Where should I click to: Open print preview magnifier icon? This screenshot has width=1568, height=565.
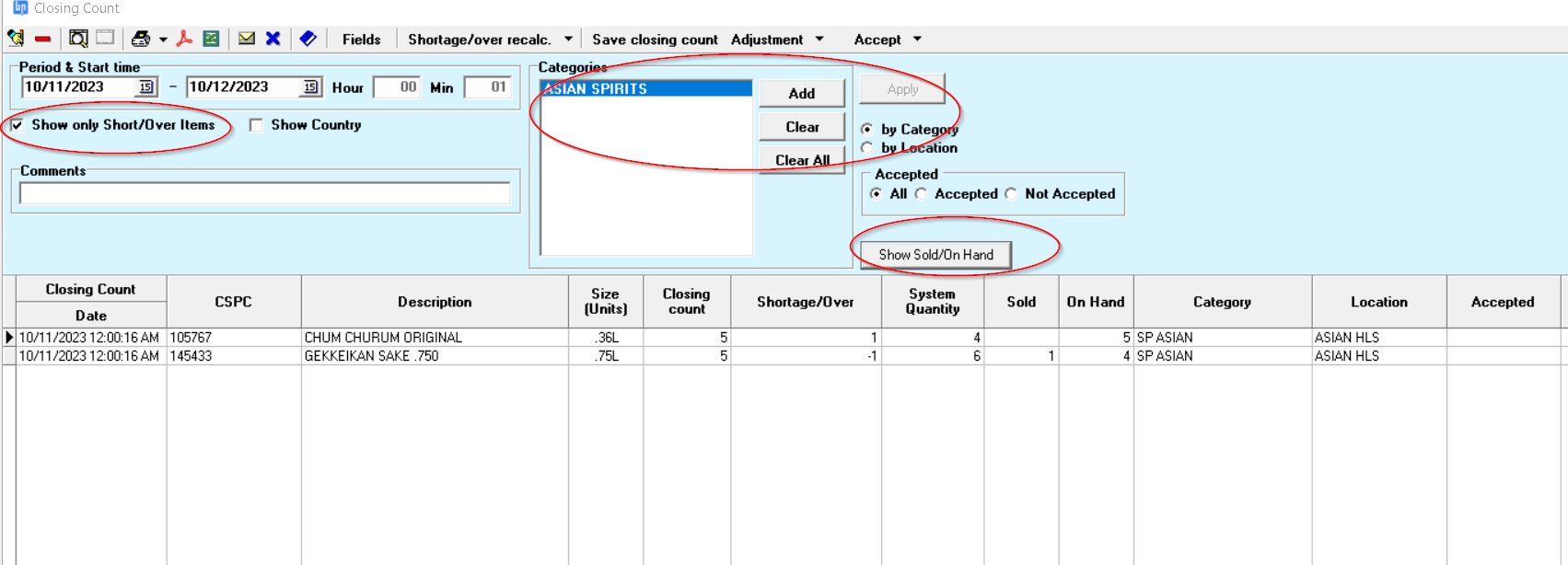(x=78, y=39)
